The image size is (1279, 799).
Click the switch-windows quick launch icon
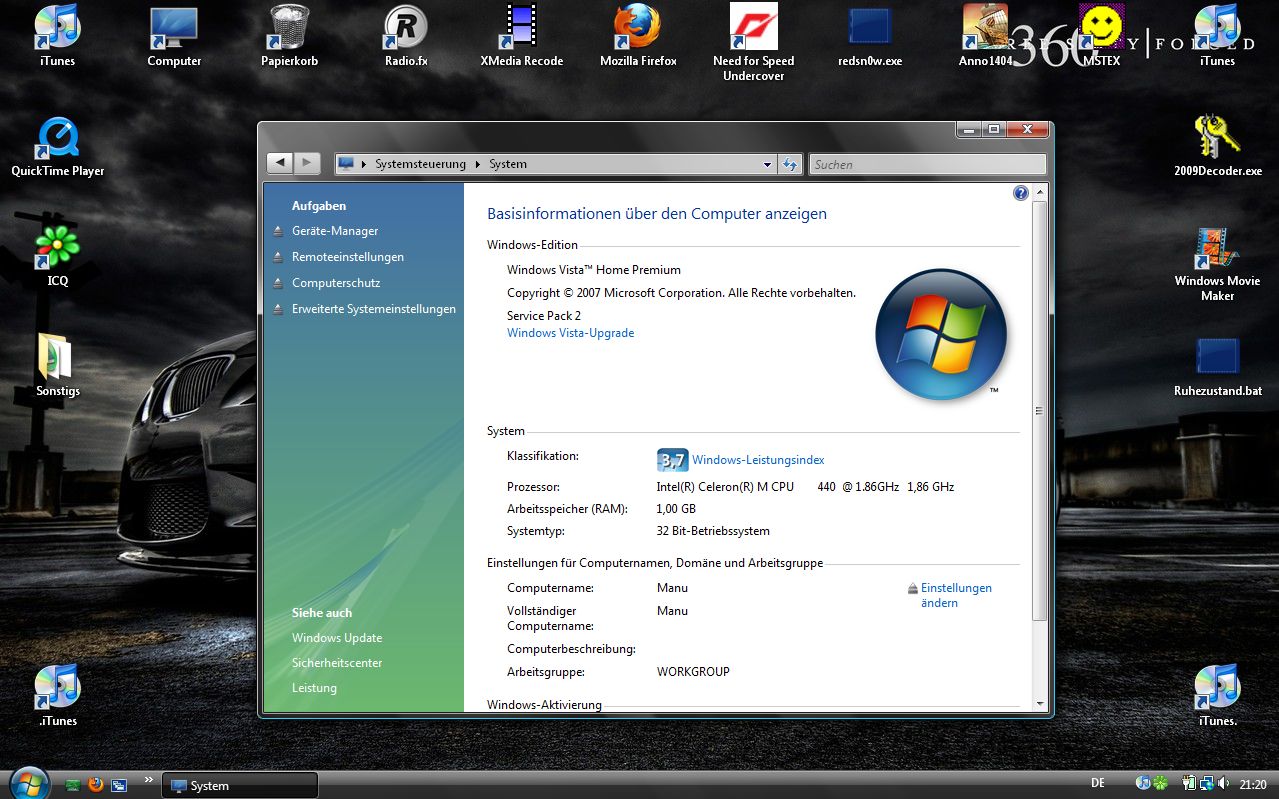[119, 785]
